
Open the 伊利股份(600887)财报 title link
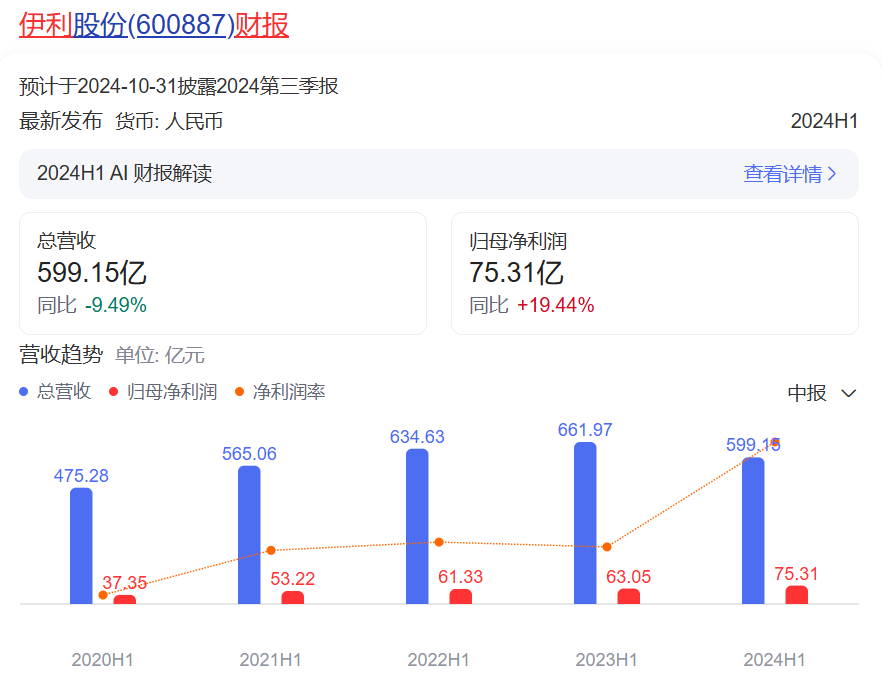point(154,25)
